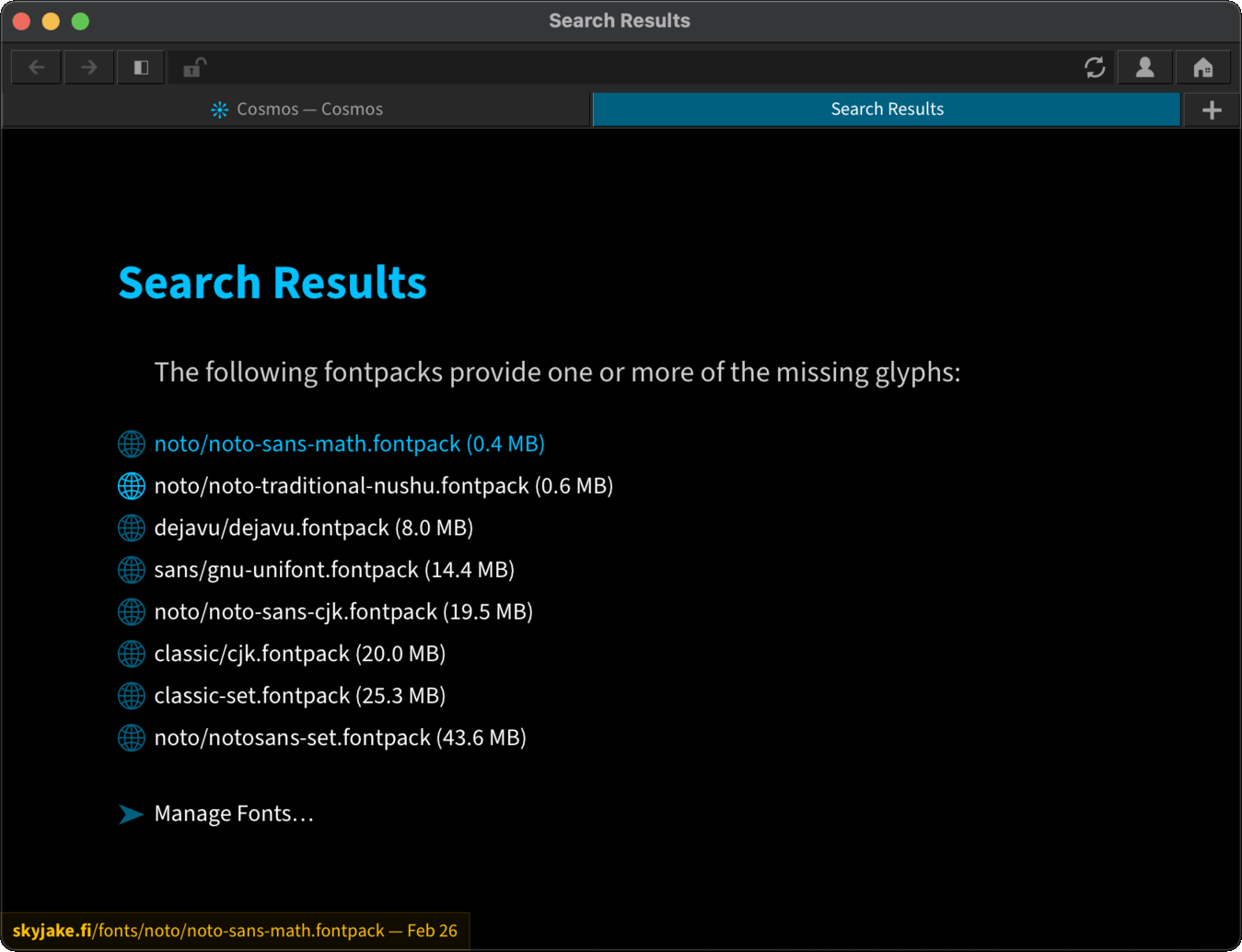
Task: Open noto/noto-traditional-nushu.fontpack link
Action: [x=383, y=486]
